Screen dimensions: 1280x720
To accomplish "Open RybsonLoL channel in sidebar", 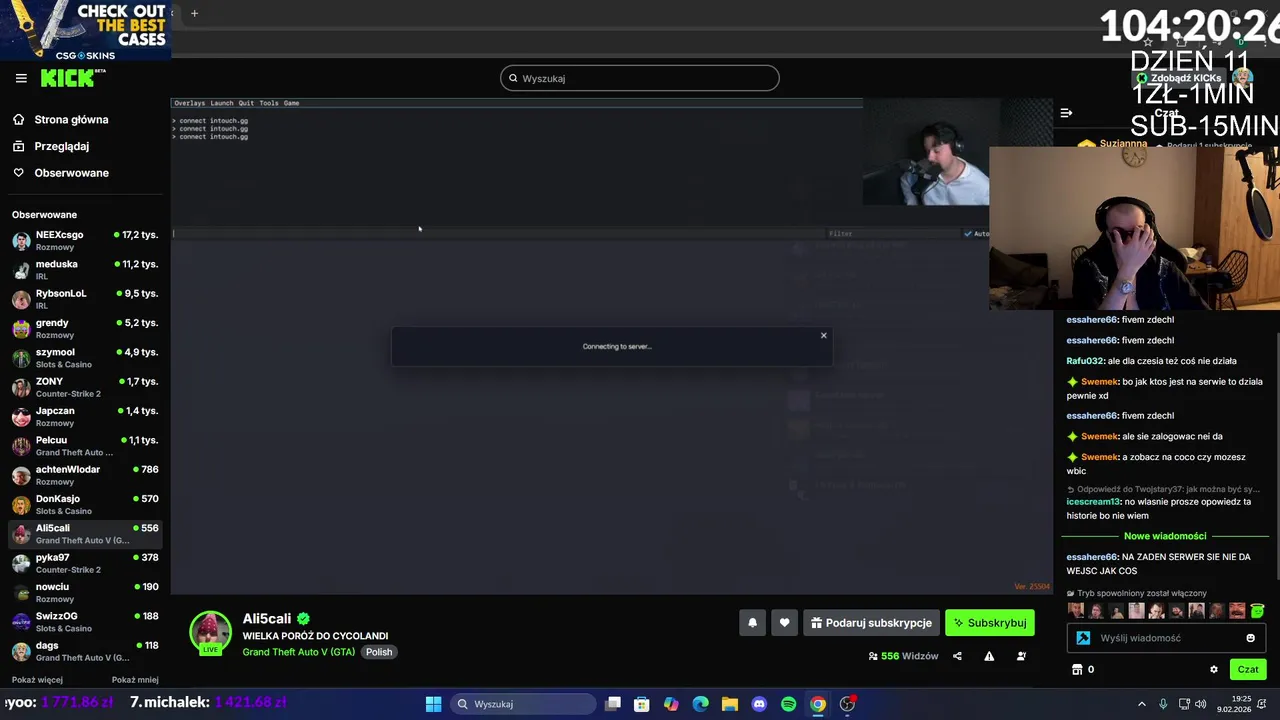I will 85,299.
